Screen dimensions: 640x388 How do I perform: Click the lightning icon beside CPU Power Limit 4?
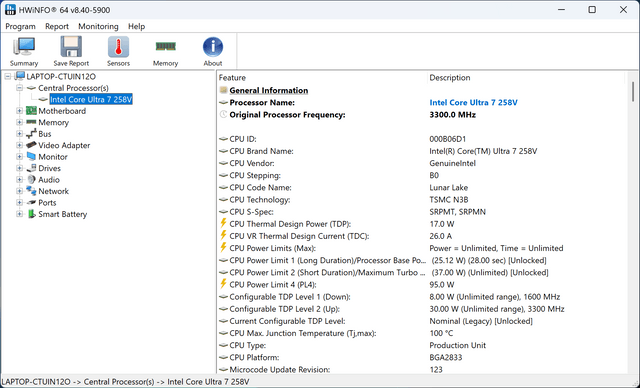coord(223,284)
